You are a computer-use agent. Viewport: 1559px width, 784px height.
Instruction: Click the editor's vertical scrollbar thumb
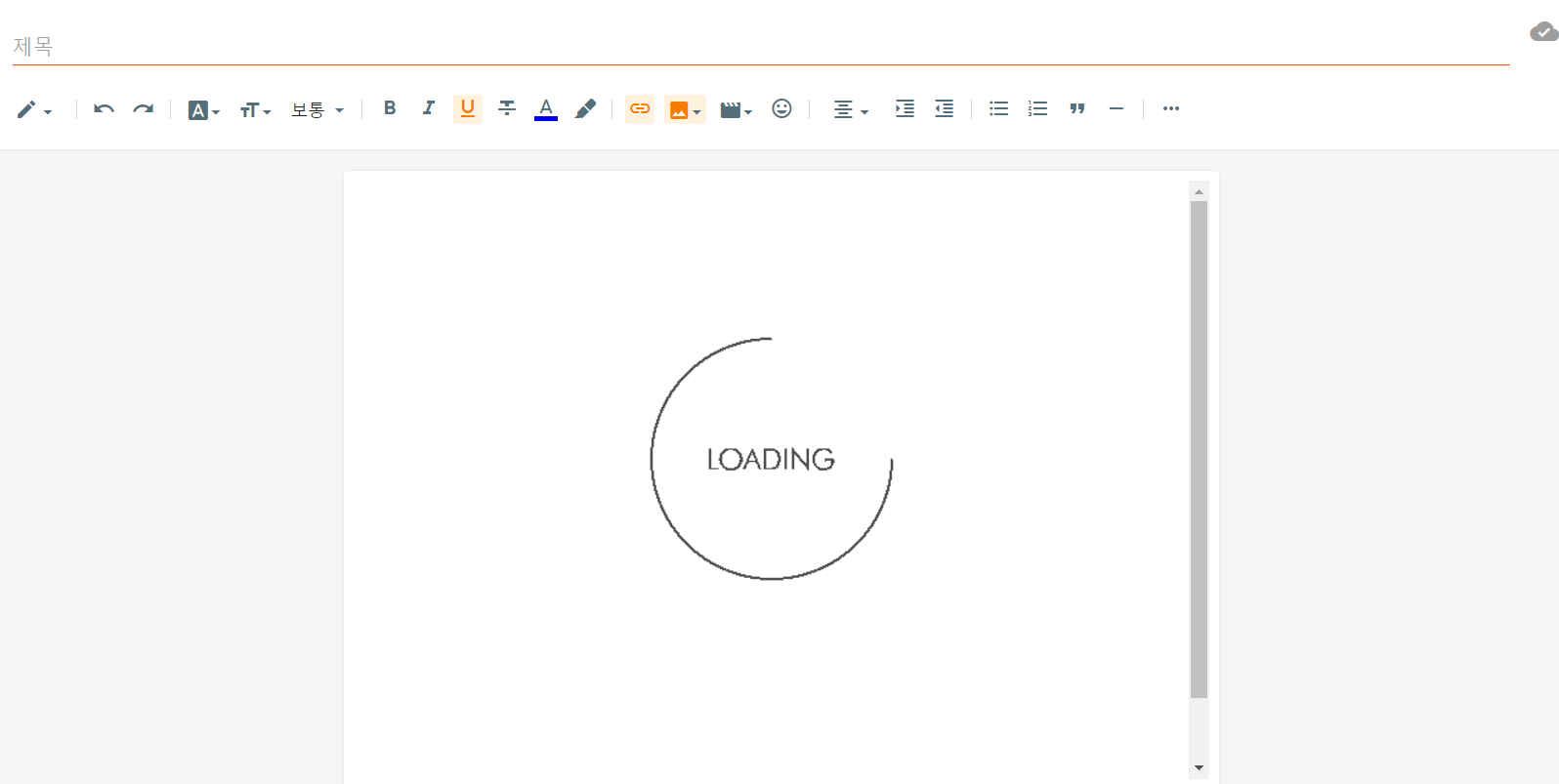tap(1199, 449)
